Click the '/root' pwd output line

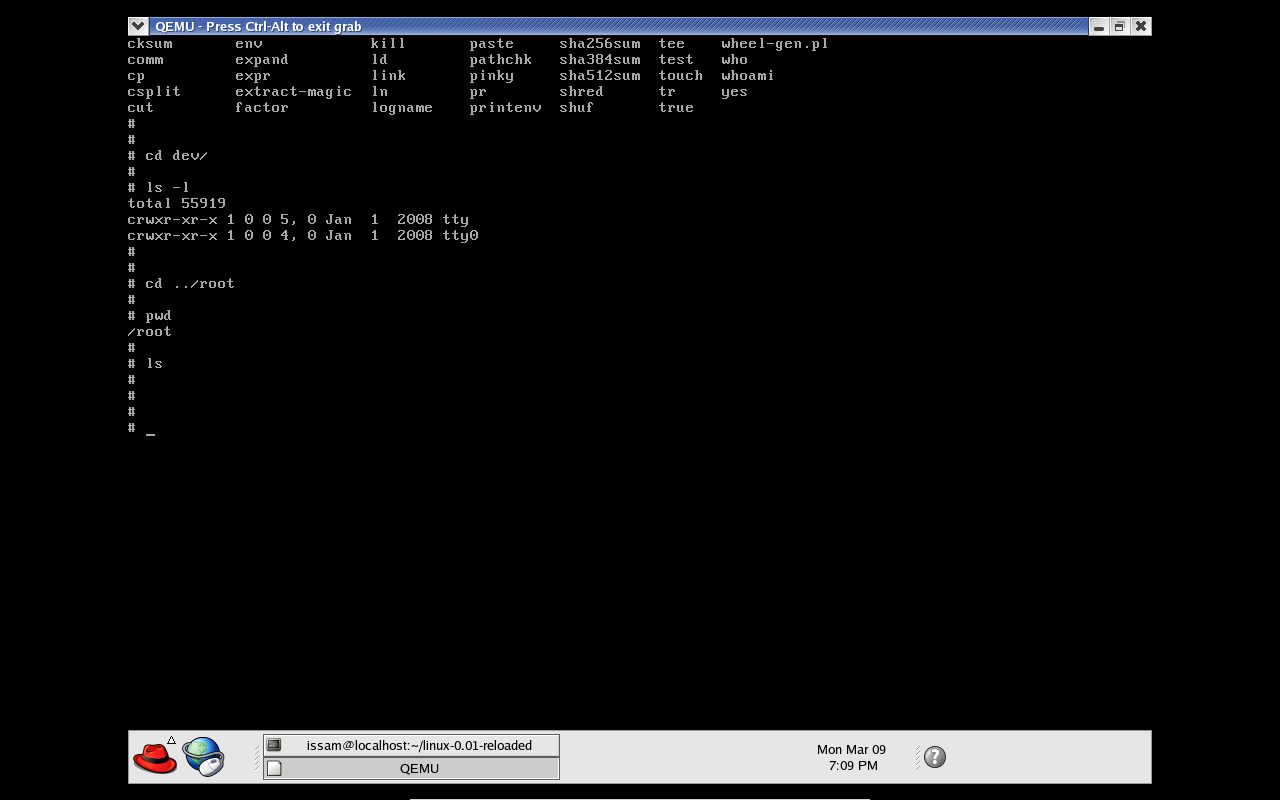tap(149, 332)
